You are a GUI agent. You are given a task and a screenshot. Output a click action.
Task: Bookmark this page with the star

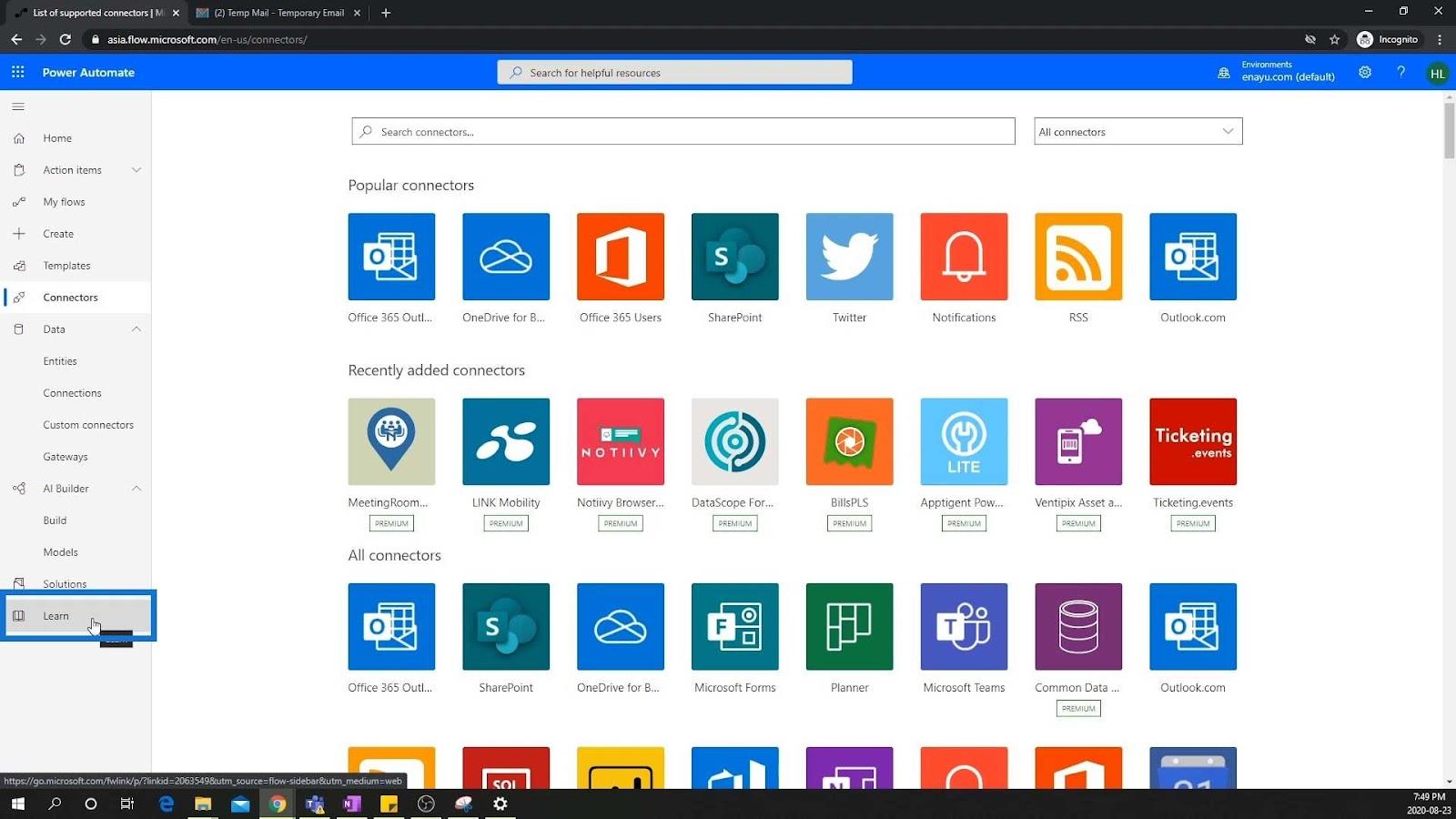1334,39
